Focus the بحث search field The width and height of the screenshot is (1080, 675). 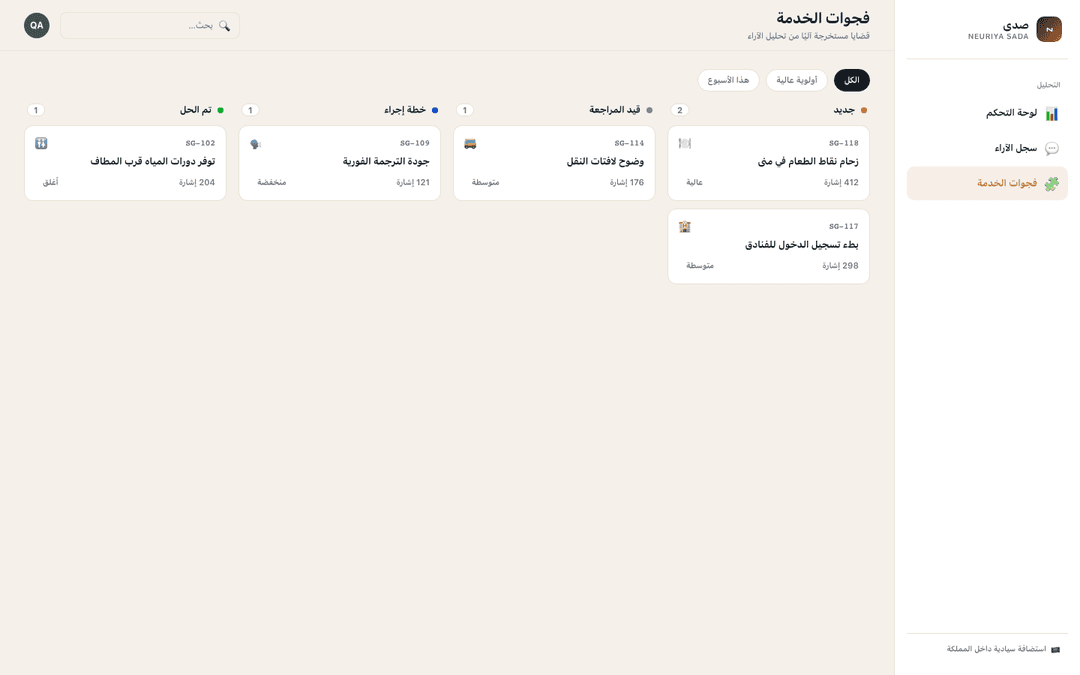coord(150,25)
